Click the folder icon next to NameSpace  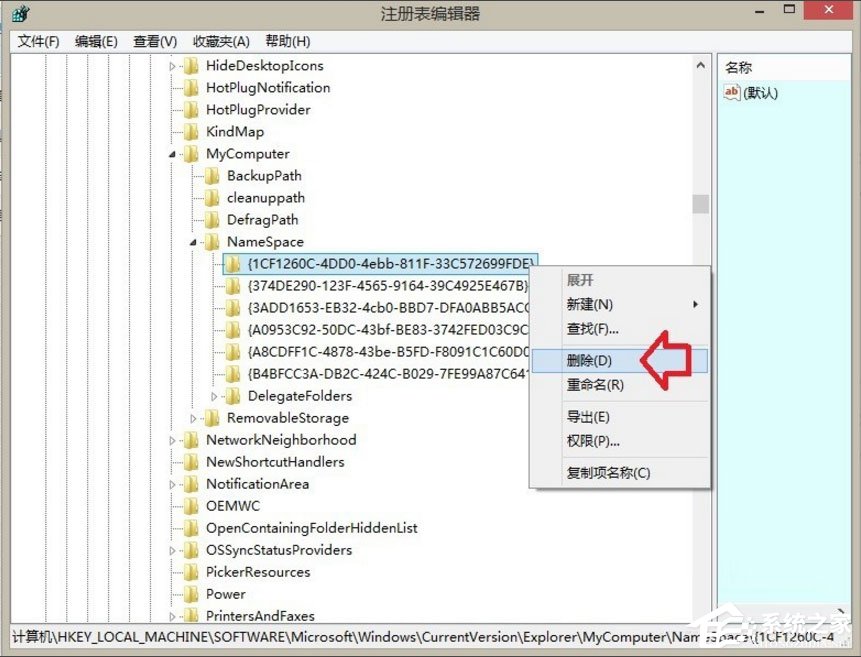click(x=213, y=241)
